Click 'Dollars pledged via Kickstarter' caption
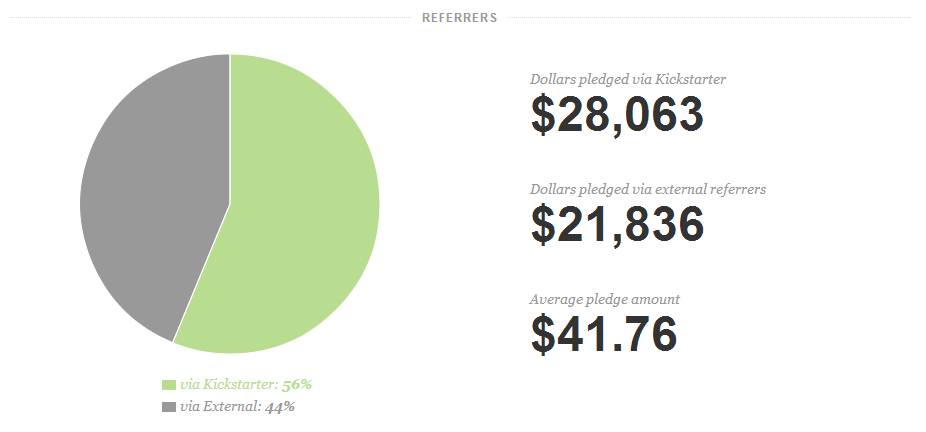The image size is (926, 432). coord(628,79)
